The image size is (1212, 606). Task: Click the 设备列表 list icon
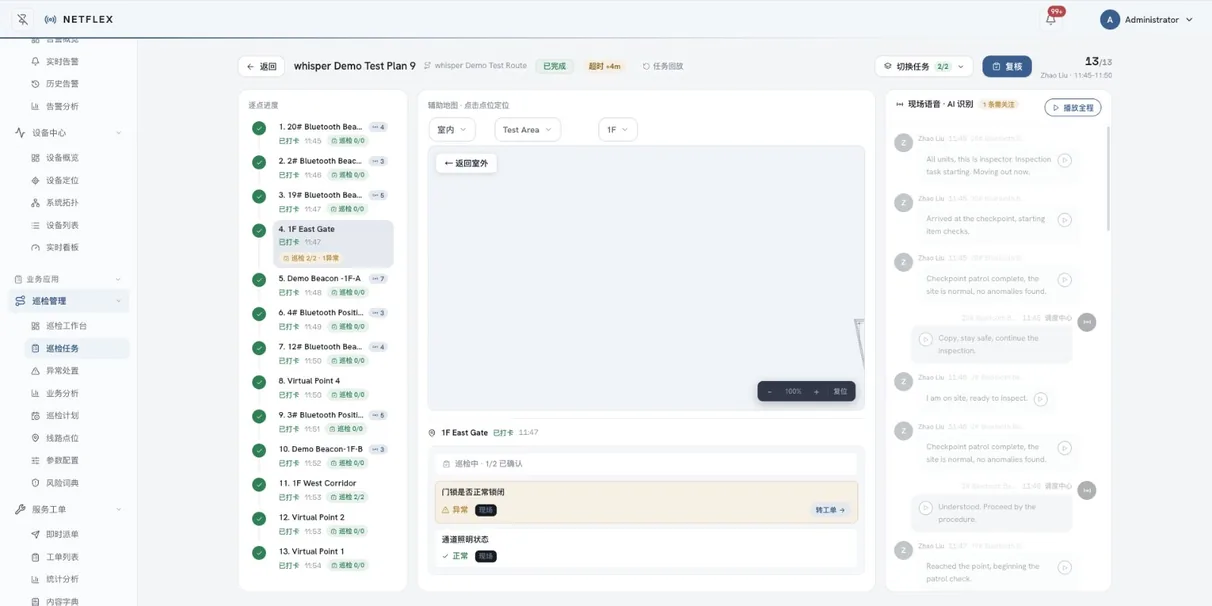(35, 225)
